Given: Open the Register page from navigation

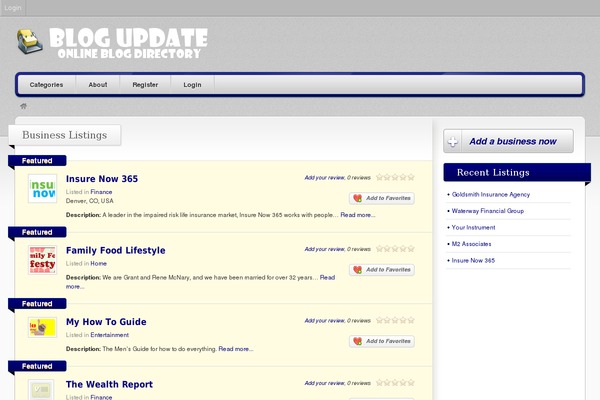Looking at the screenshot, I should pos(145,85).
